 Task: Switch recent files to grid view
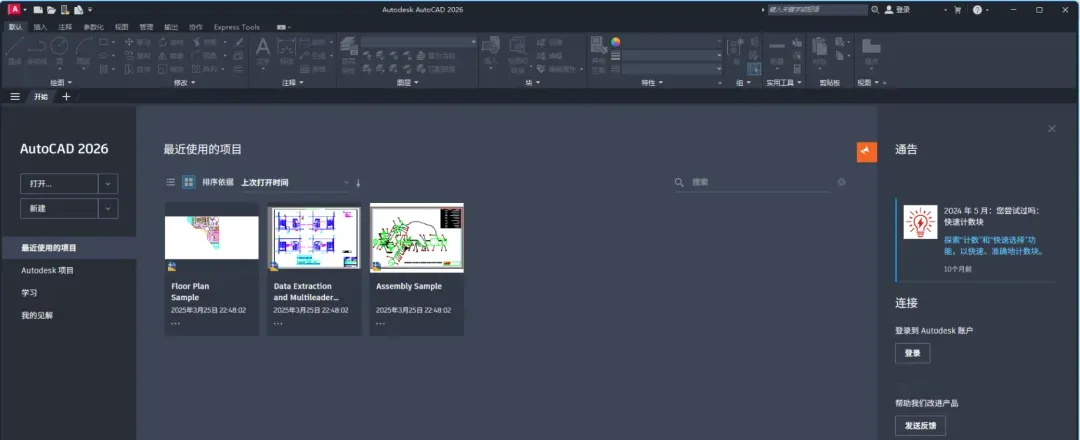[x=188, y=182]
